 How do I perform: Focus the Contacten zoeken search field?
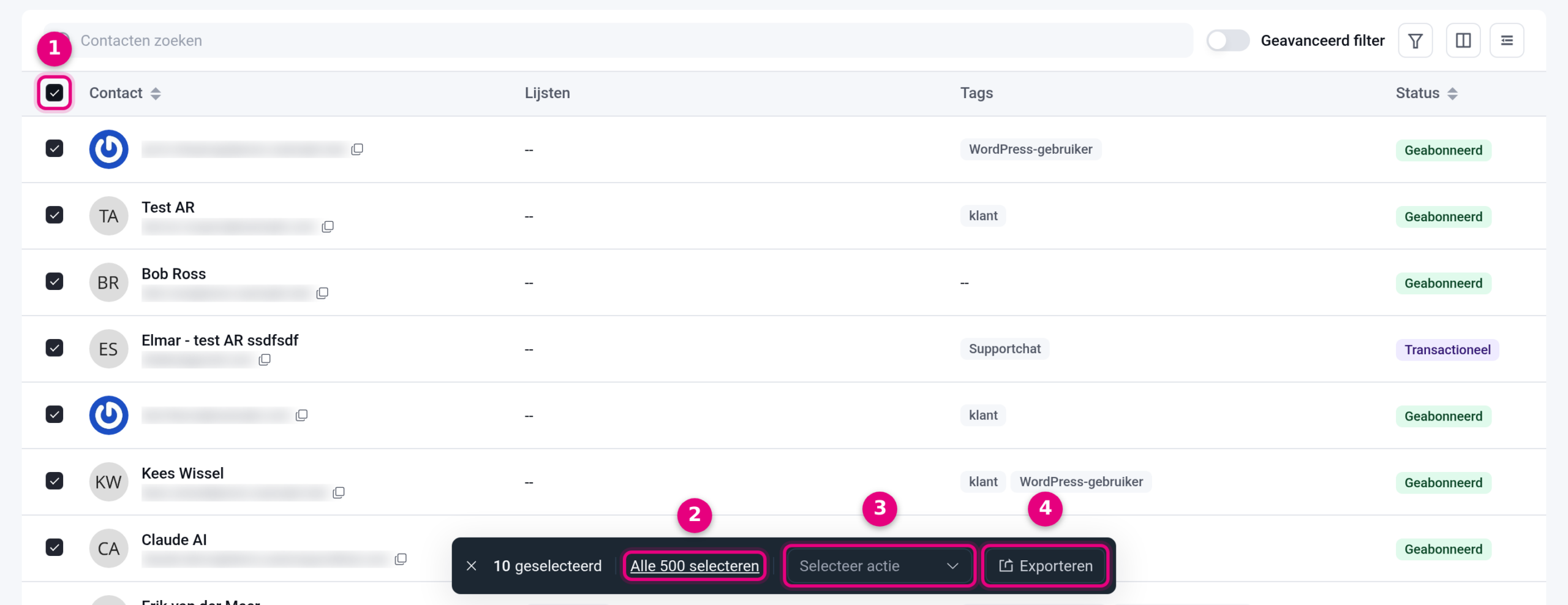pyautogui.click(x=619, y=40)
